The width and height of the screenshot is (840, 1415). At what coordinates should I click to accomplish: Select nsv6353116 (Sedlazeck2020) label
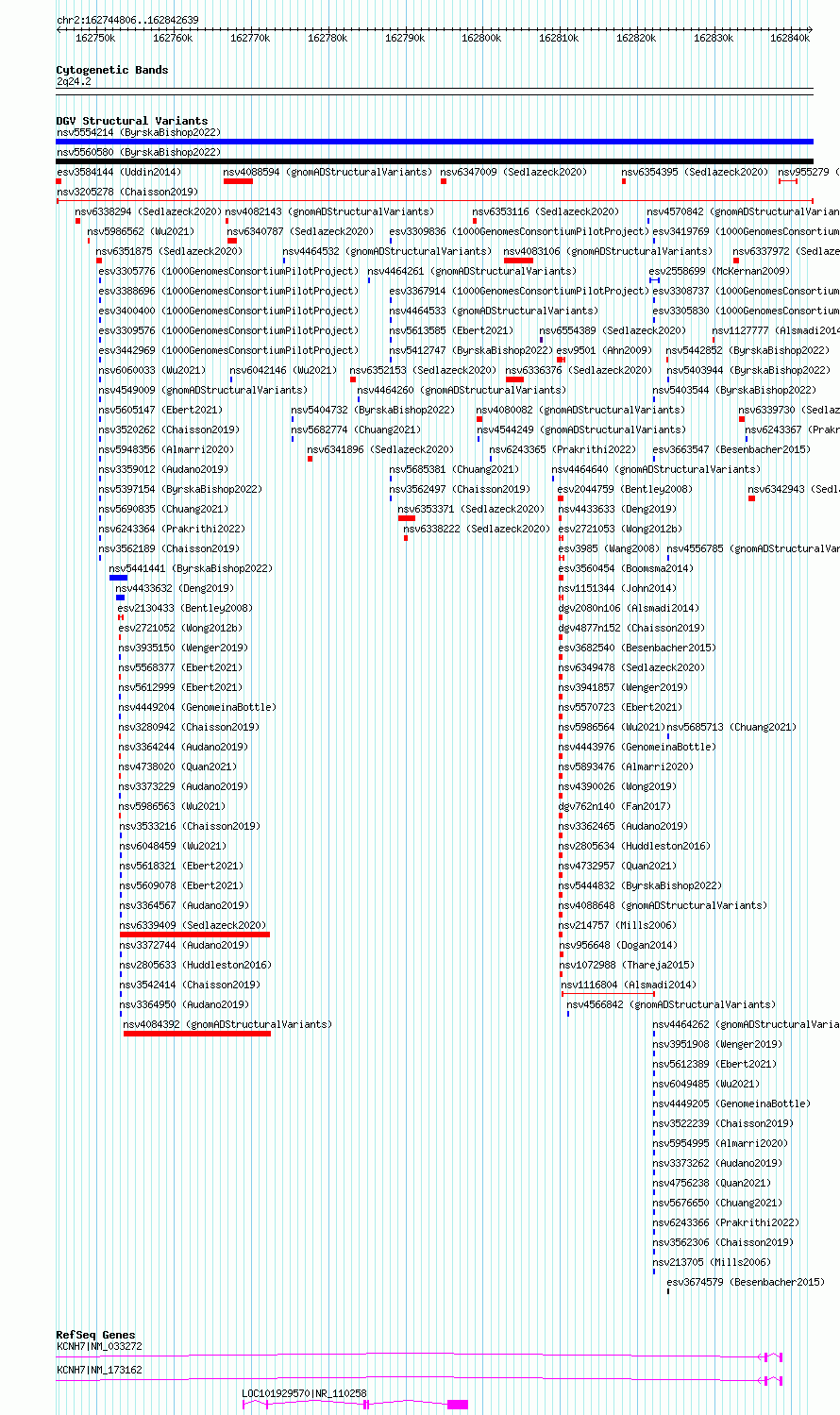[546, 211]
